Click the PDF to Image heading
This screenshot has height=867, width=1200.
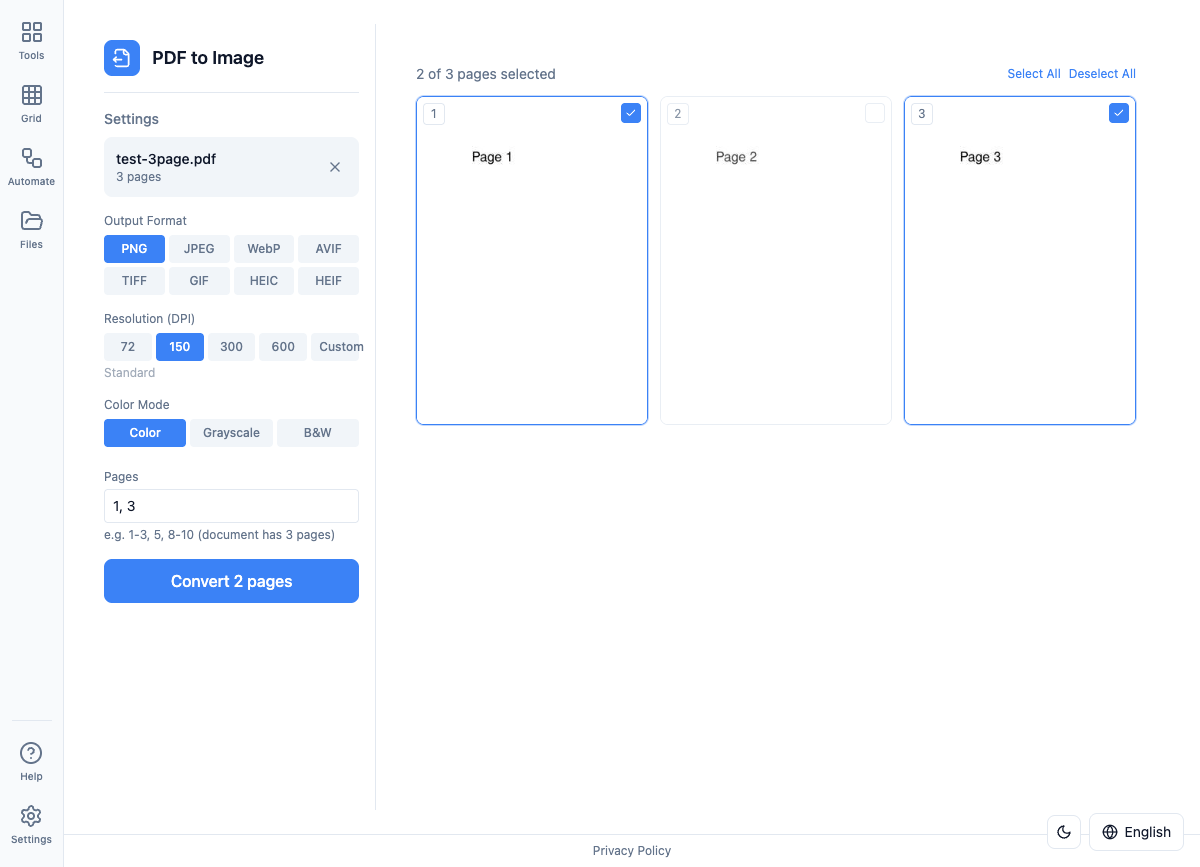[208, 58]
